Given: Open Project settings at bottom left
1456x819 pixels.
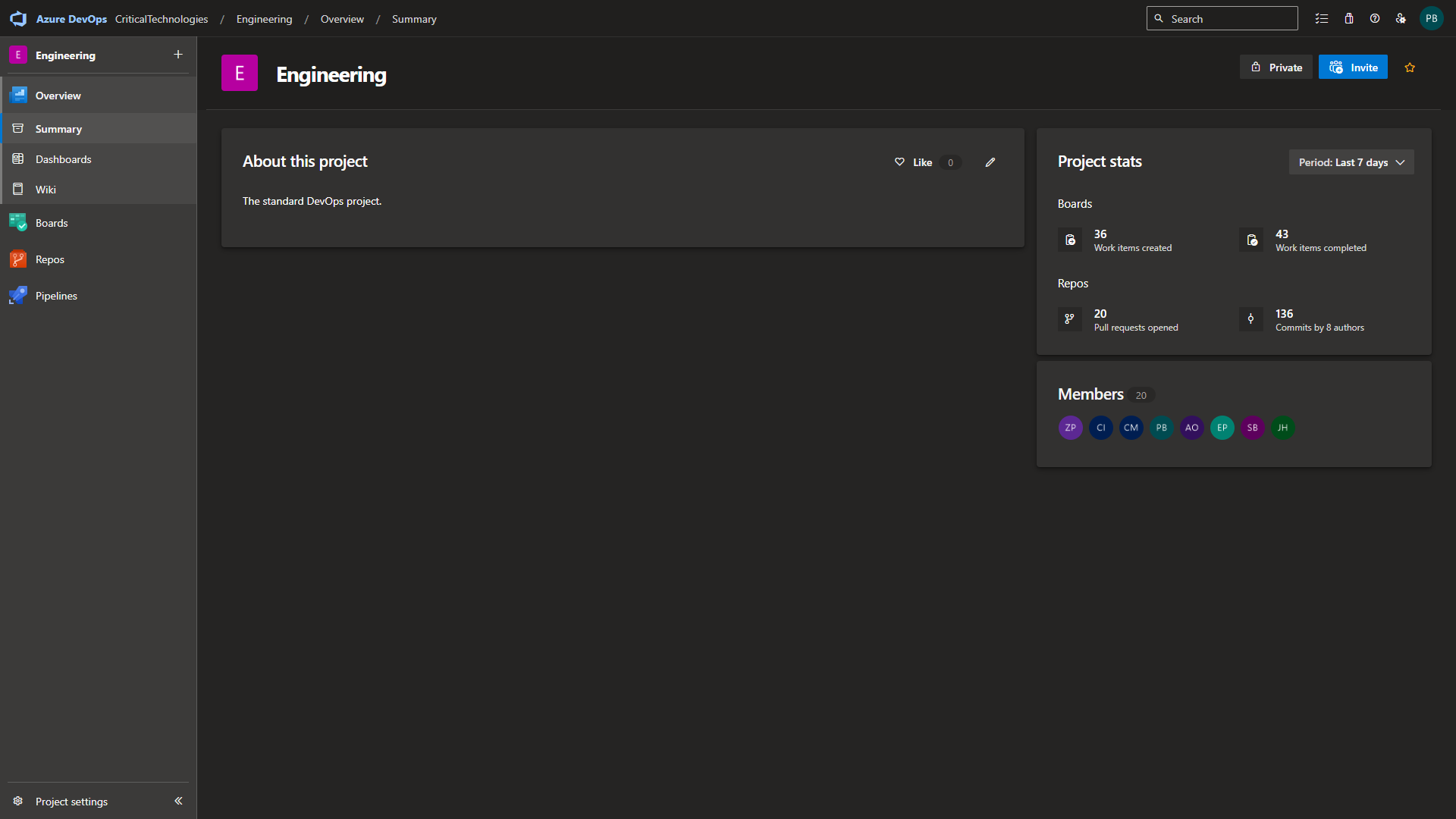Looking at the screenshot, I should click(71, 802).
